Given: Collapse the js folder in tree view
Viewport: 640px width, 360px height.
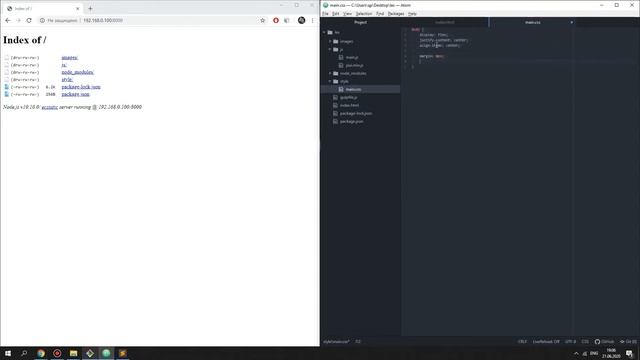Looking at the screenshot, I should [x=330, y=49].
